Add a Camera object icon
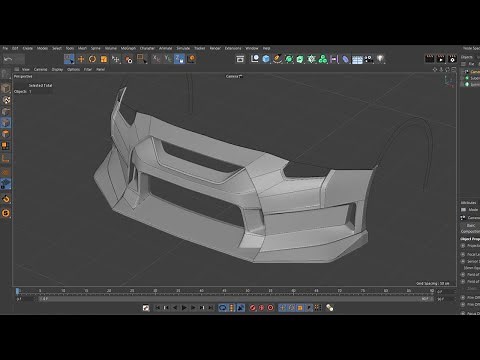The width and height of the screenshot is (480, 360). (x=369, y=59)
